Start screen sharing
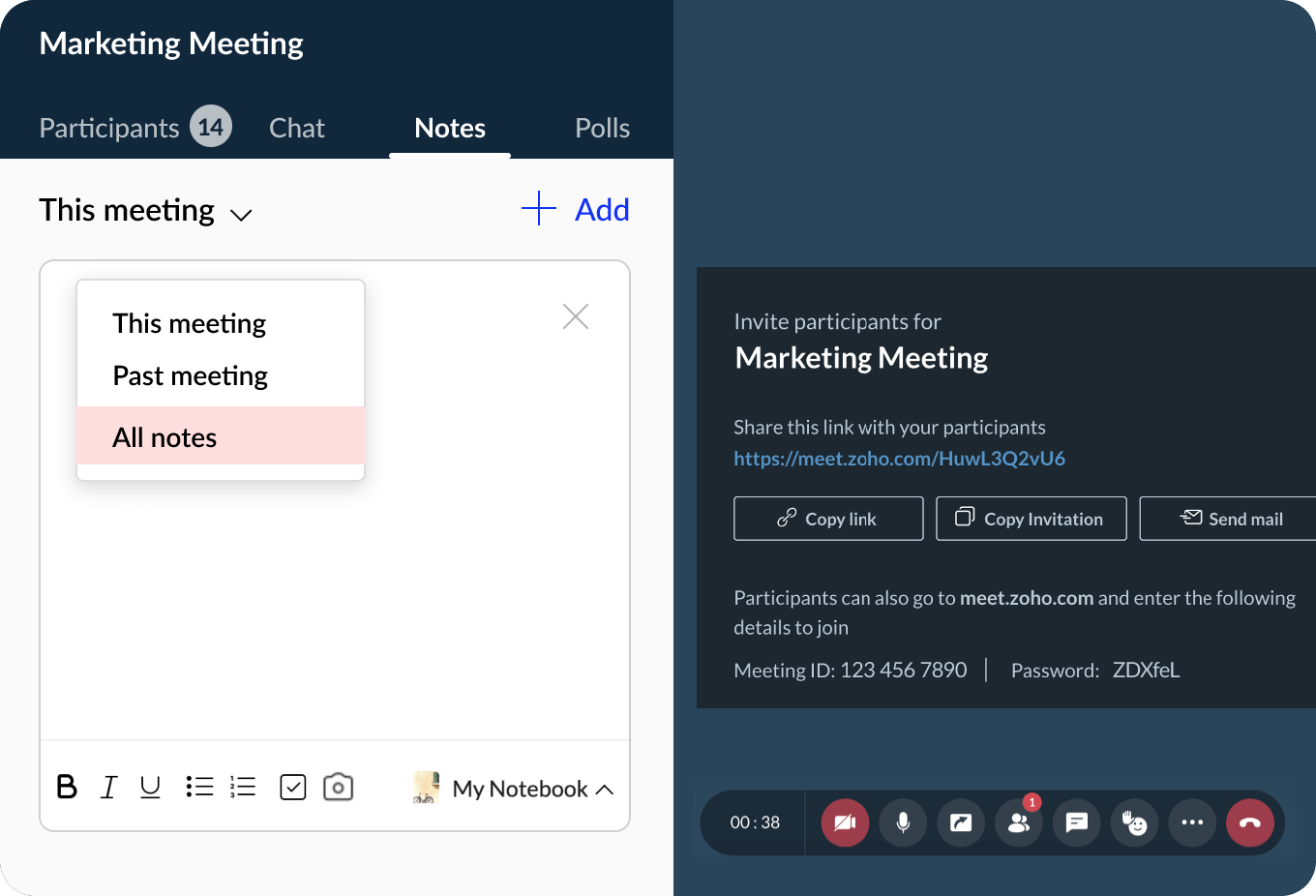1316x896 pixels. (961, 822)
